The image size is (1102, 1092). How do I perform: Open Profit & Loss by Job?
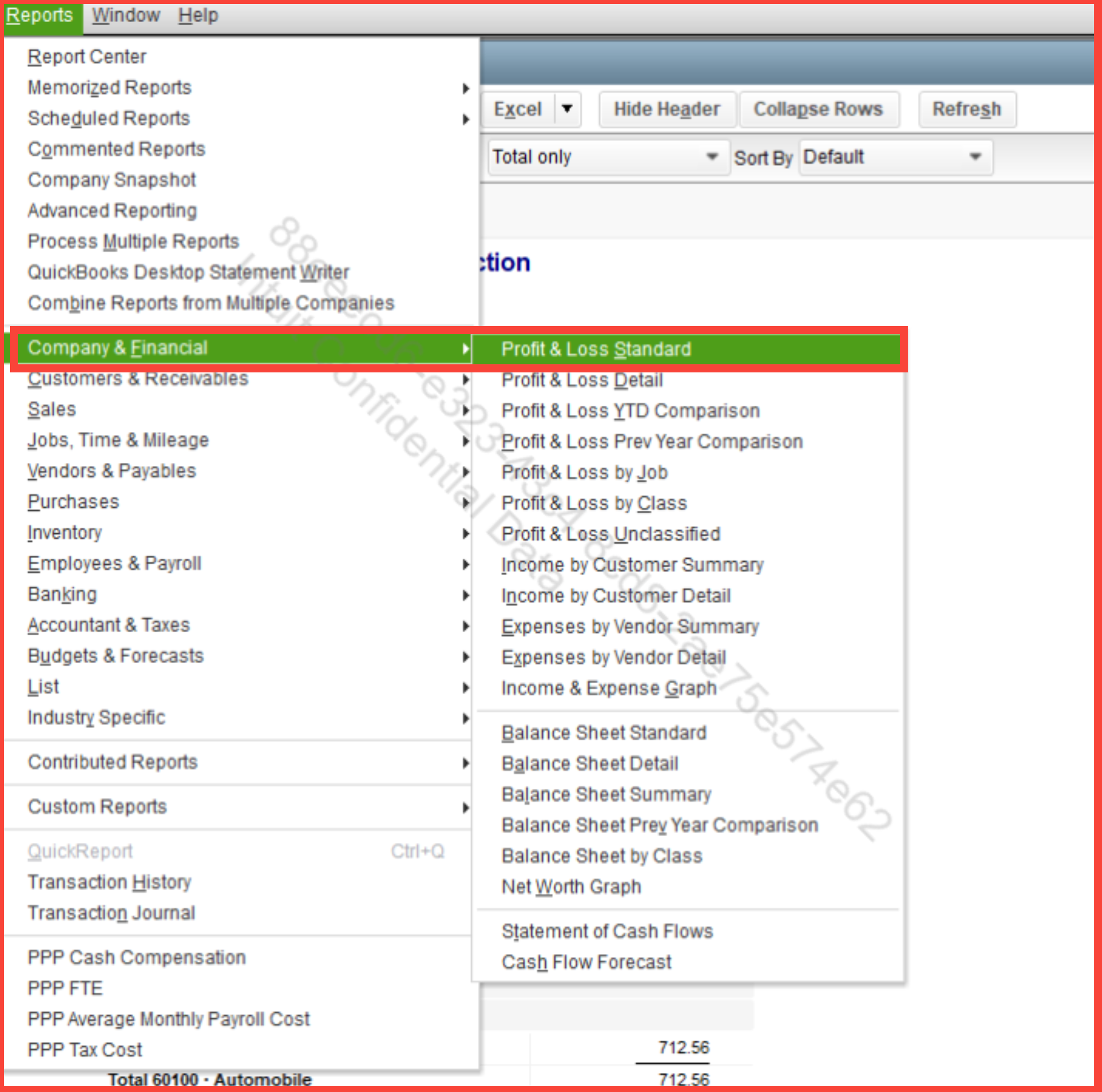585,472
